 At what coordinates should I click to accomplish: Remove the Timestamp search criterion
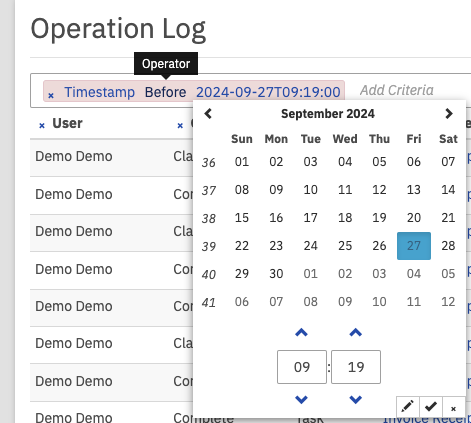pyautogui.click(x=51, y=96)
